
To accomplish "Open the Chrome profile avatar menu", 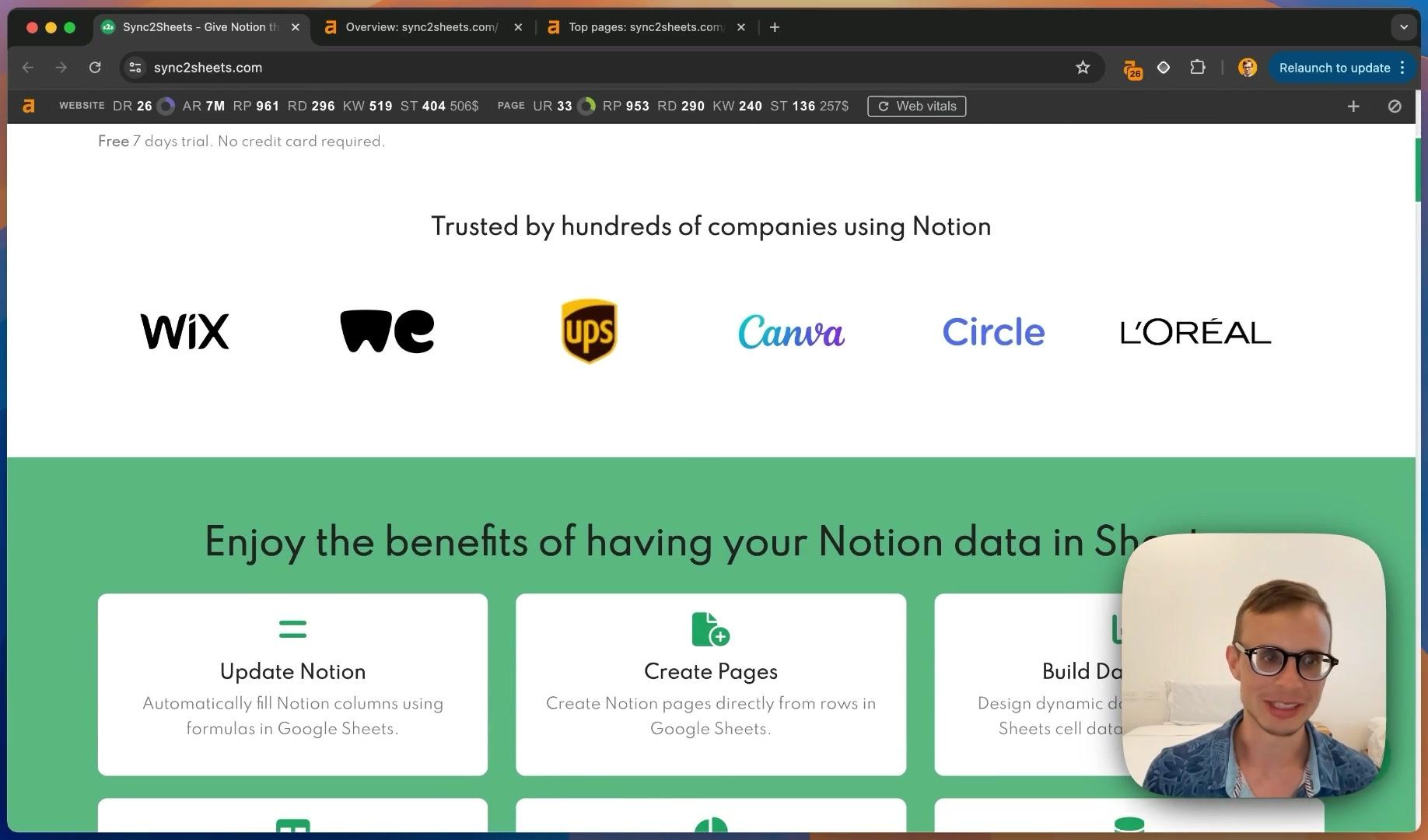I will [1248, 68].
